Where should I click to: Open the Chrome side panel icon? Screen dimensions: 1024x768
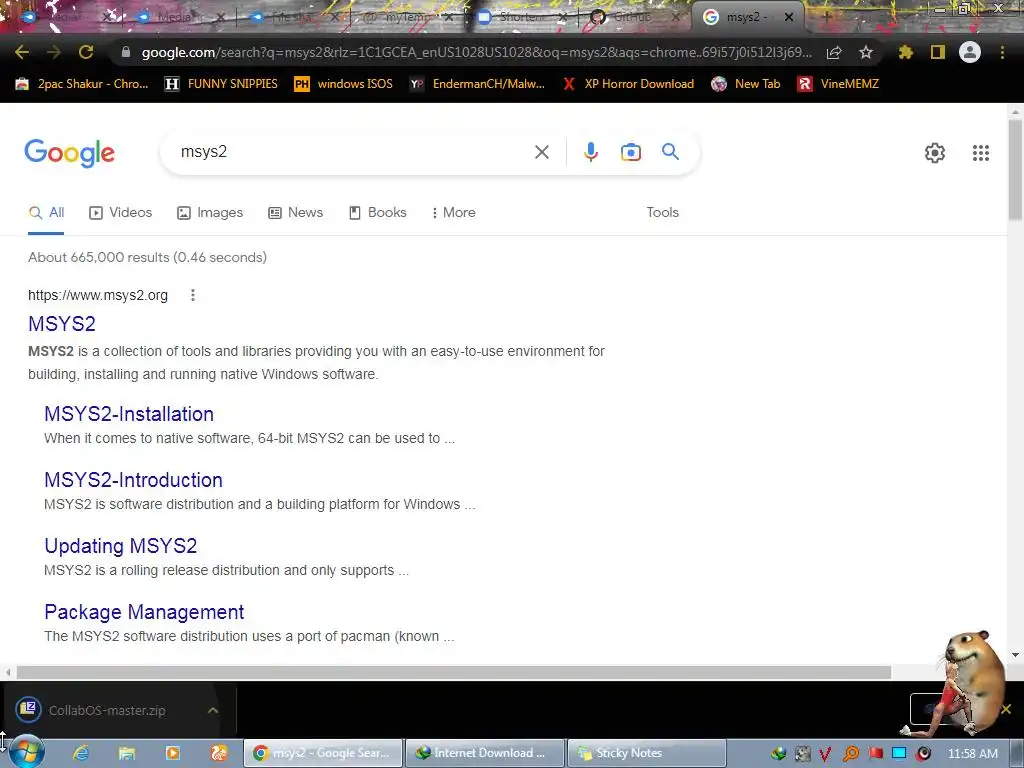tap(938, 52)
